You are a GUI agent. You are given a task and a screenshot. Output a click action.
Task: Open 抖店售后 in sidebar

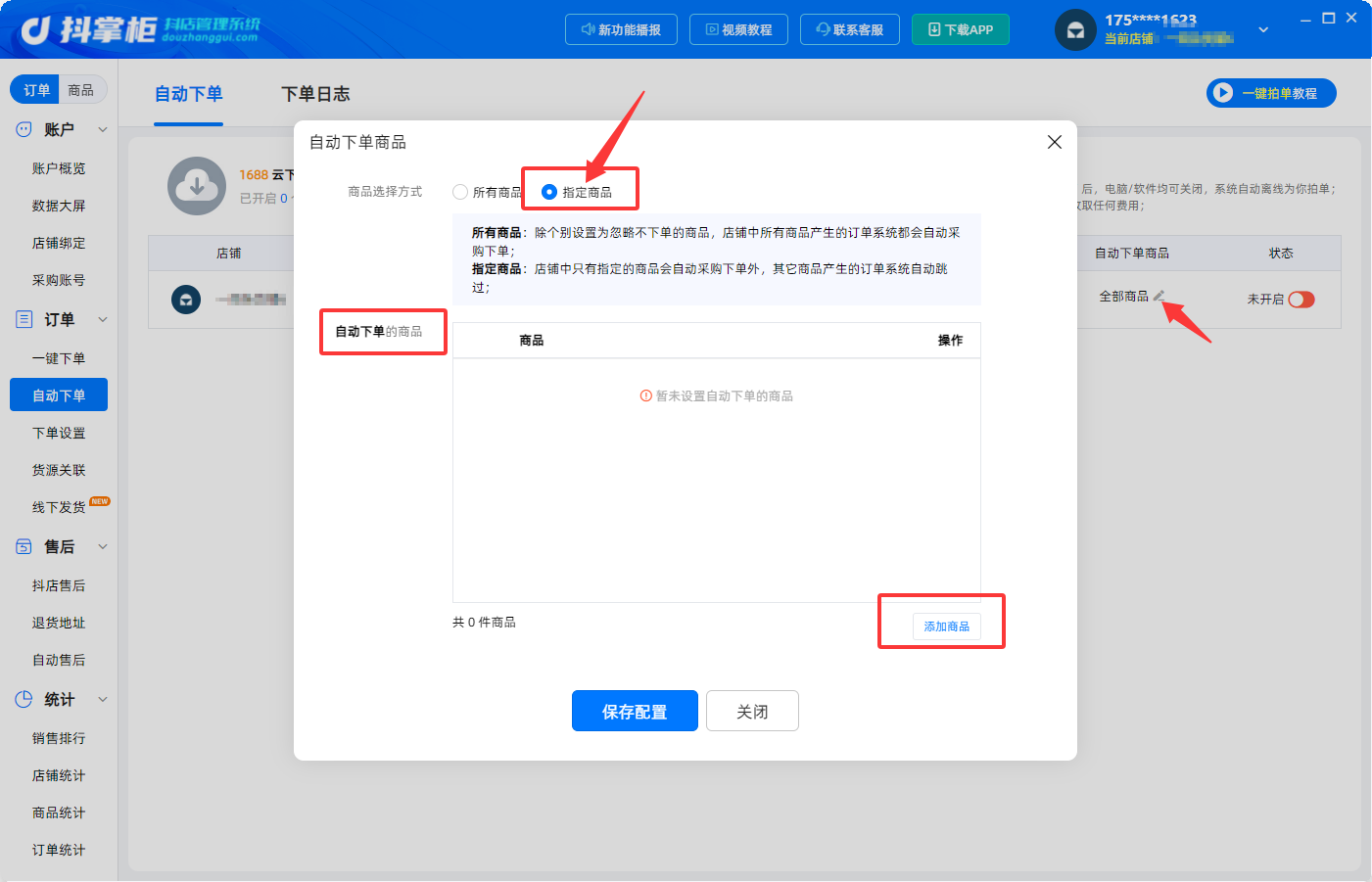59,585
